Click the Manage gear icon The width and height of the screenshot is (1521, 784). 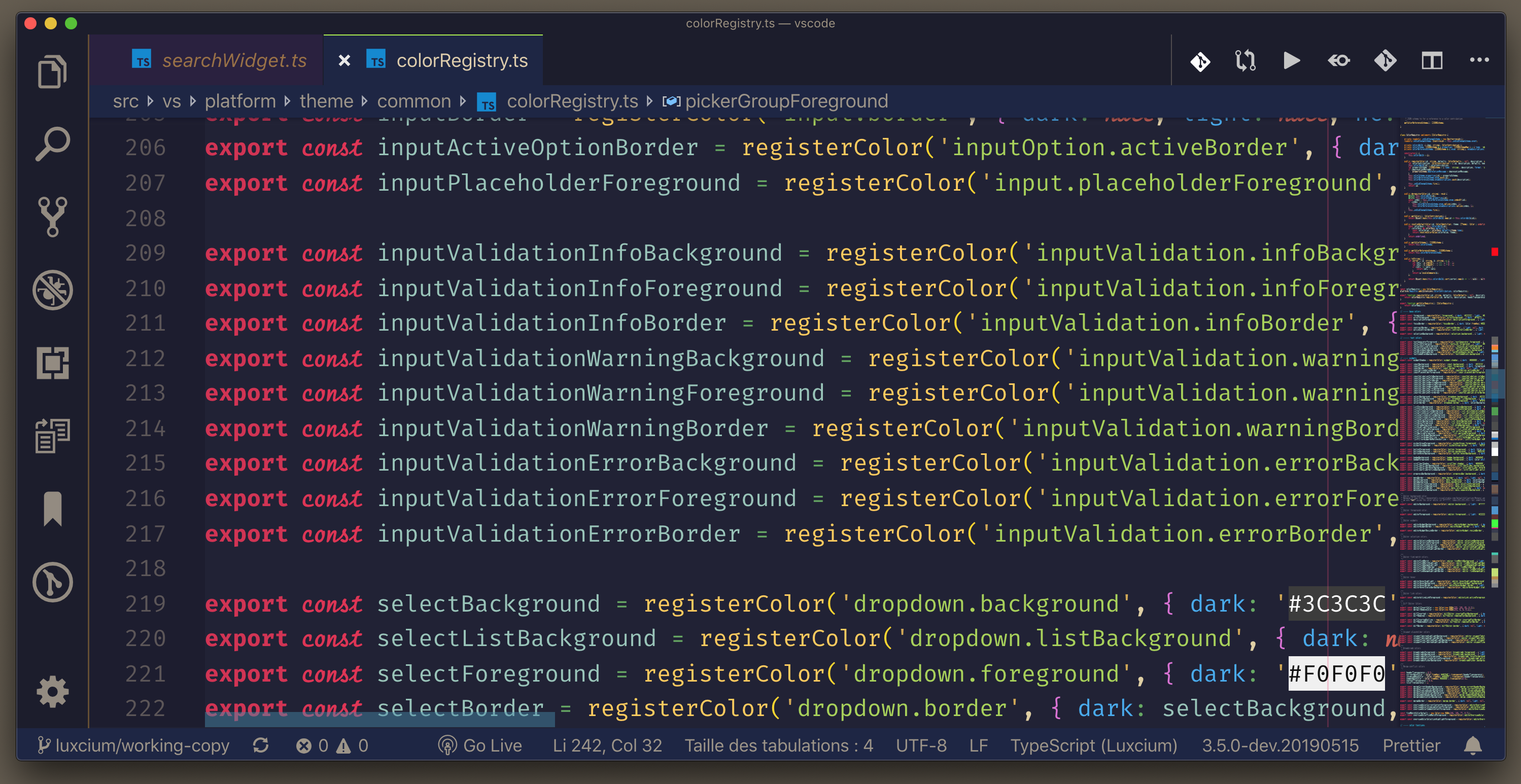click(52, 691)
